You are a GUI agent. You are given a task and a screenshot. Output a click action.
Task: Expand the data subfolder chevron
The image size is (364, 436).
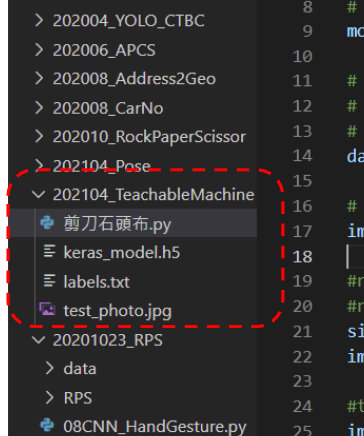tap(49, 368)
